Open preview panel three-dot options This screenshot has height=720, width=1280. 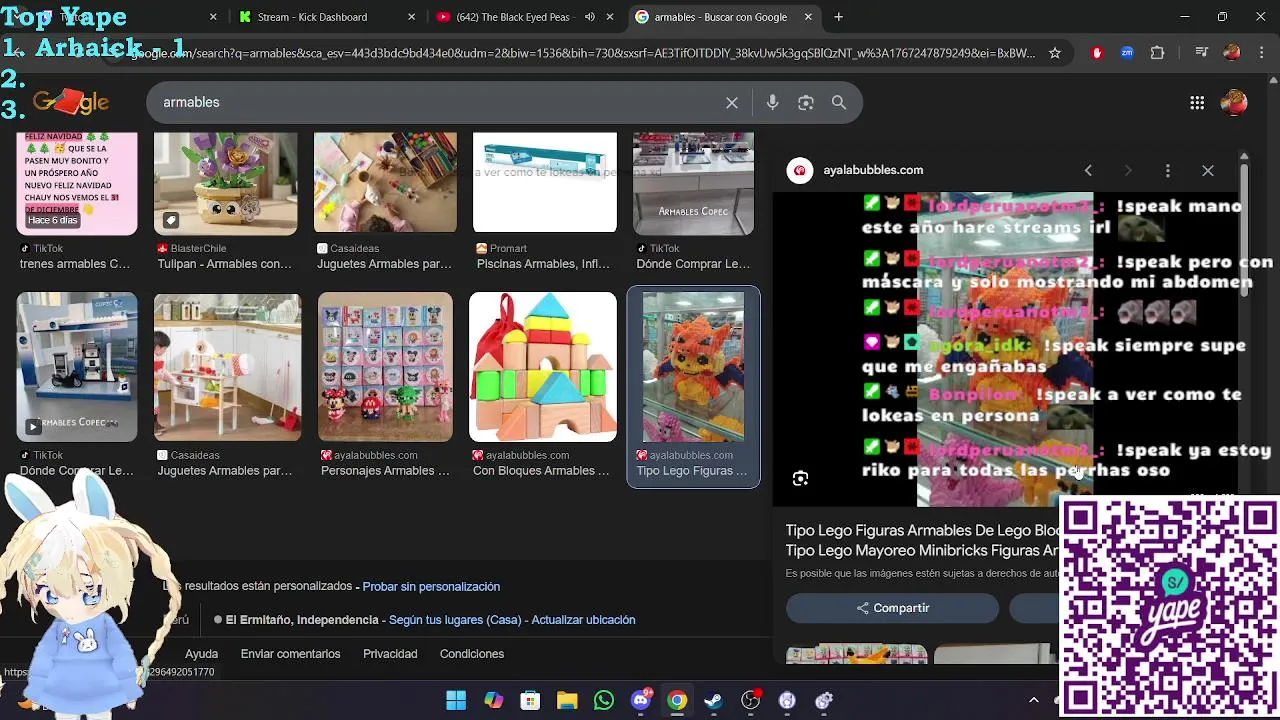1167,171
